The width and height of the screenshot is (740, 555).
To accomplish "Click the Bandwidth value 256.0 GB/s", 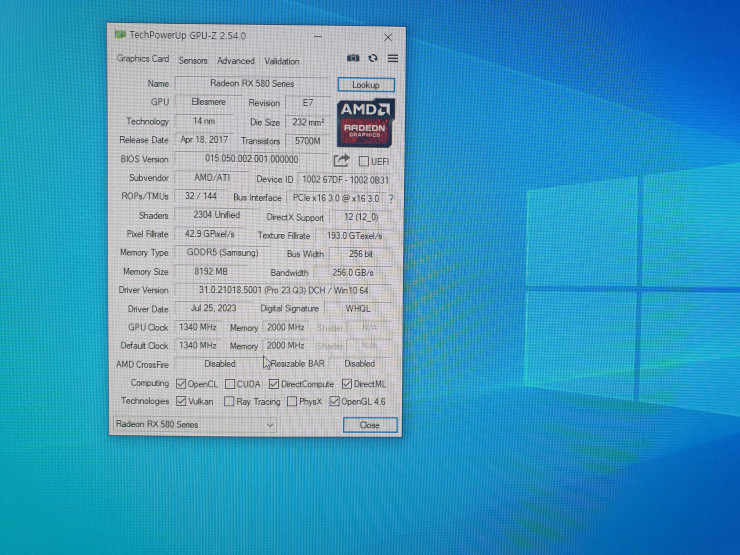I will 353,273.
